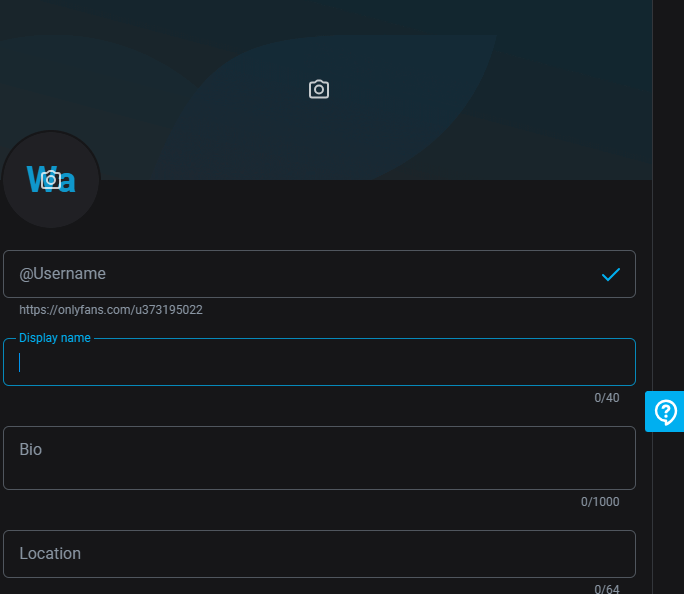Click the onlyfans.com/u373195022 profile URL
The height and width of the screenshot is (594, 684).
111,310
